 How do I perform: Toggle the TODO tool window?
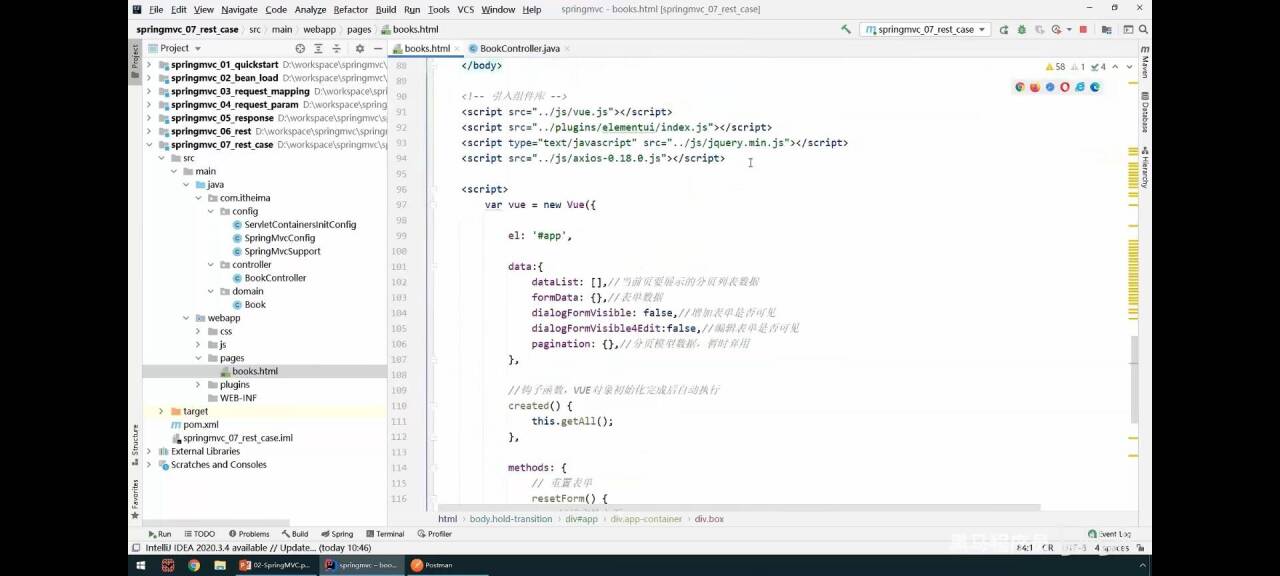(x=200, y=534)
